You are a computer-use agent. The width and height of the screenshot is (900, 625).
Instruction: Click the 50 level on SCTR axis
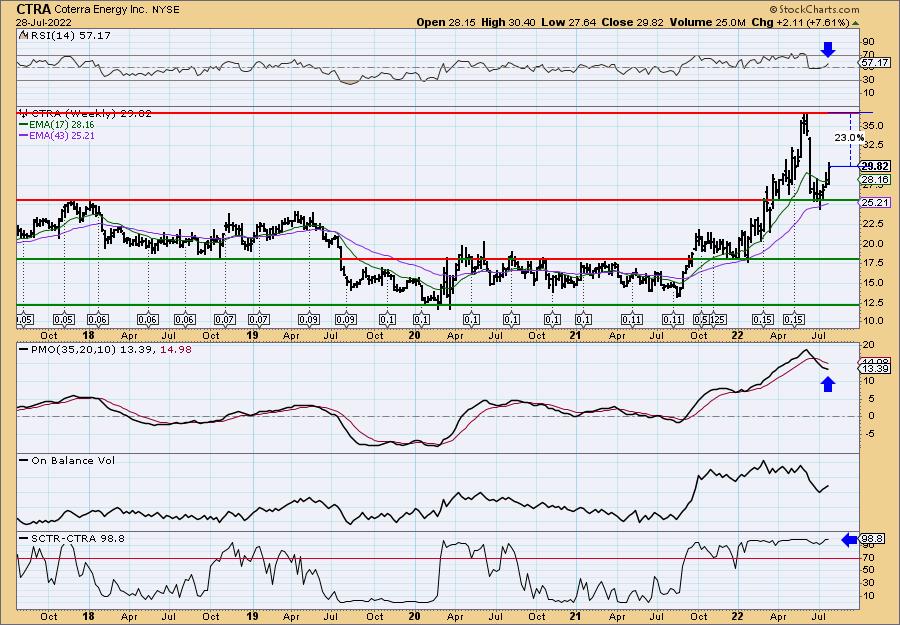[x=868, y=570]
